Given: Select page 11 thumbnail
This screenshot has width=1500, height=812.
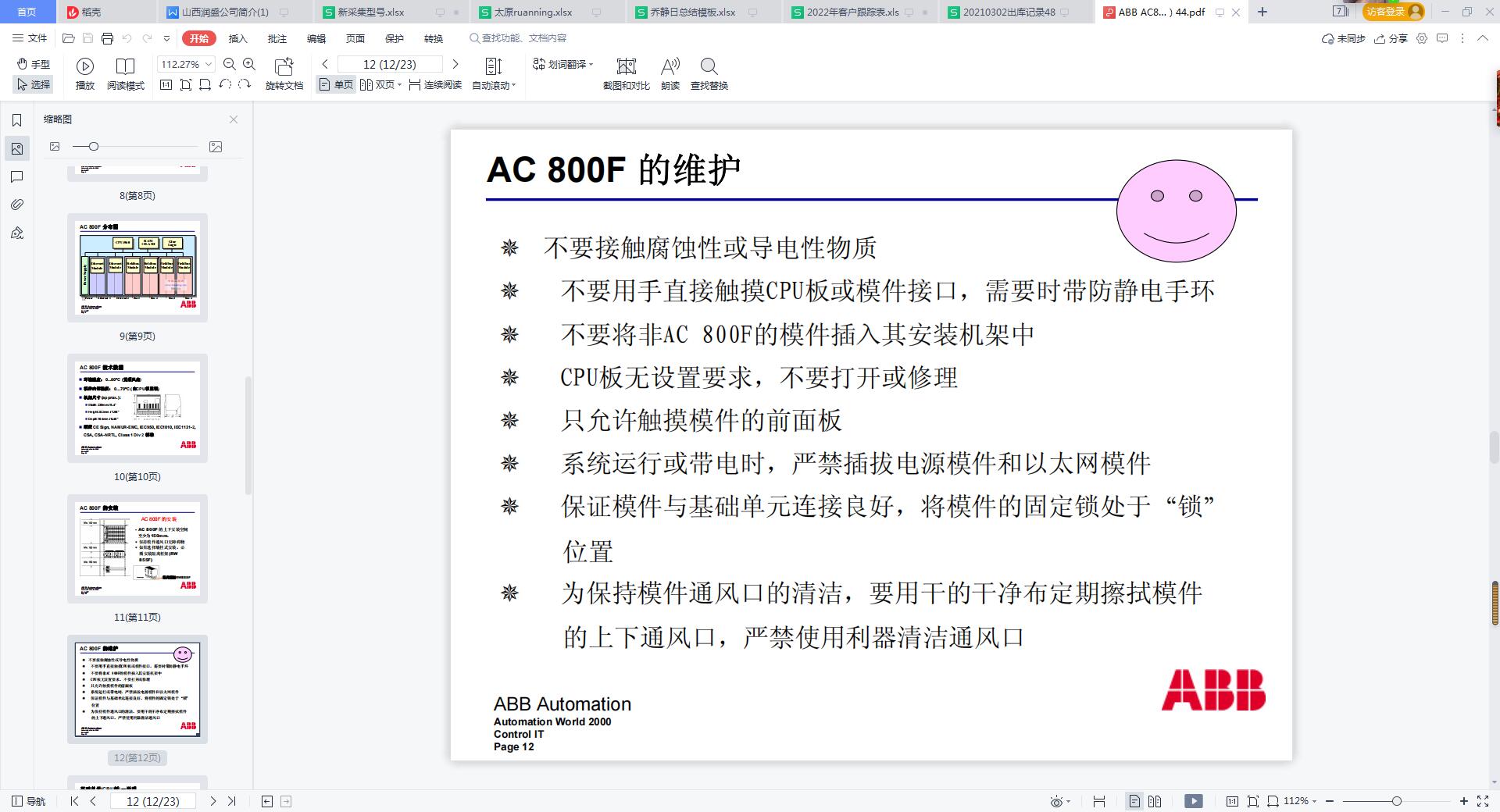Looking at the screenshot, I should pos(137,549).
